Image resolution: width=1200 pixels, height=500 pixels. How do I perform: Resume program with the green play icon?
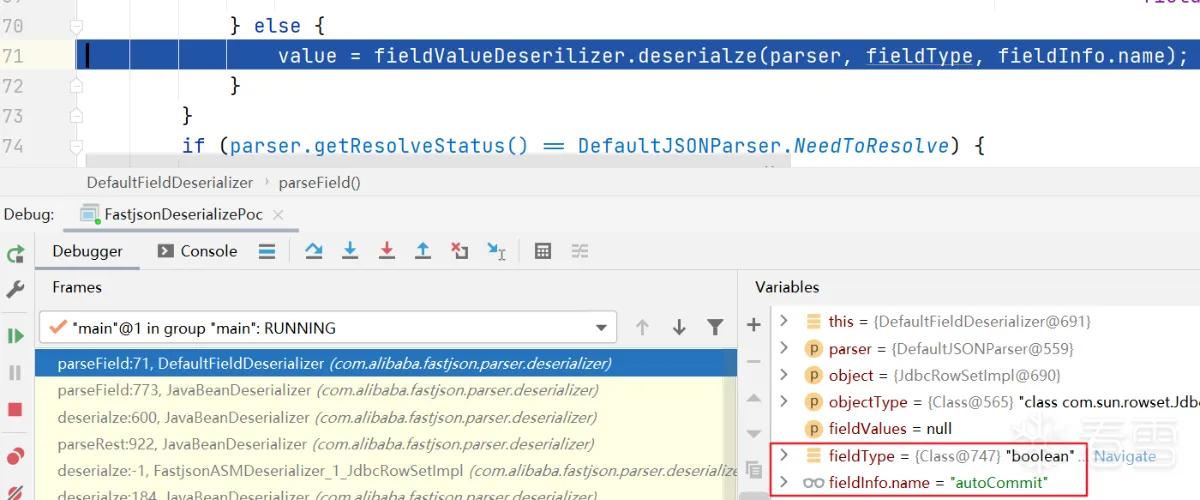15,336
